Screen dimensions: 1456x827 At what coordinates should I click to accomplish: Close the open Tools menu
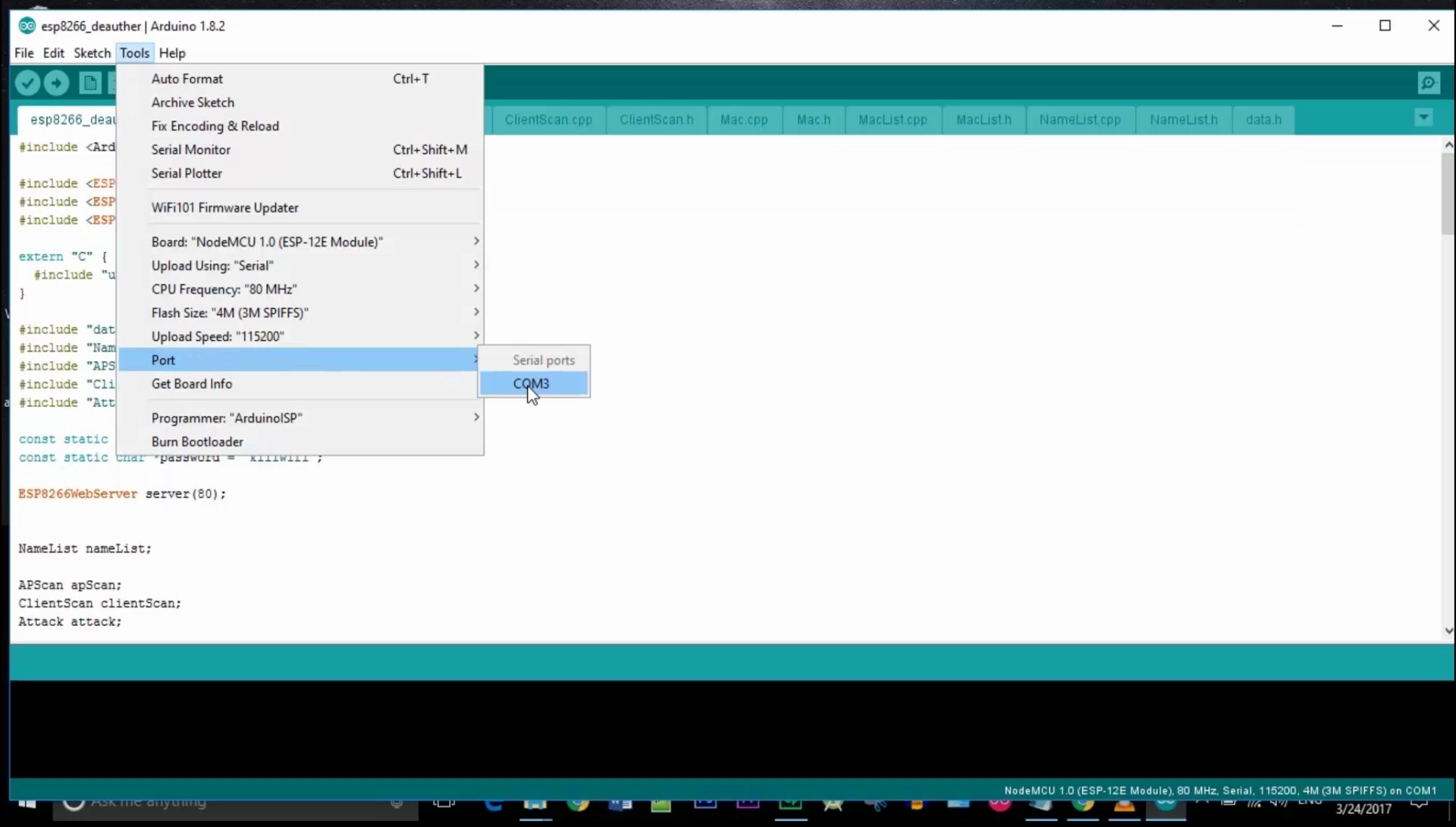point(134,53)
